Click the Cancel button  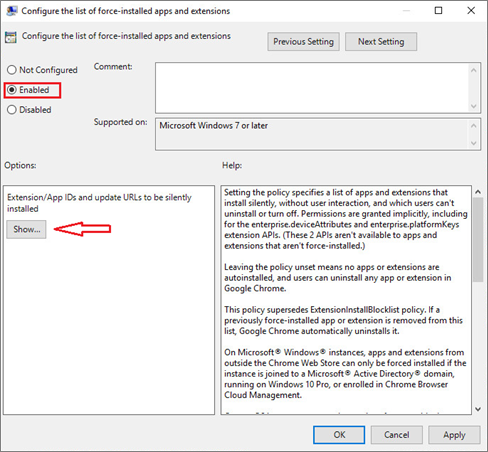[x=397, y=435]
